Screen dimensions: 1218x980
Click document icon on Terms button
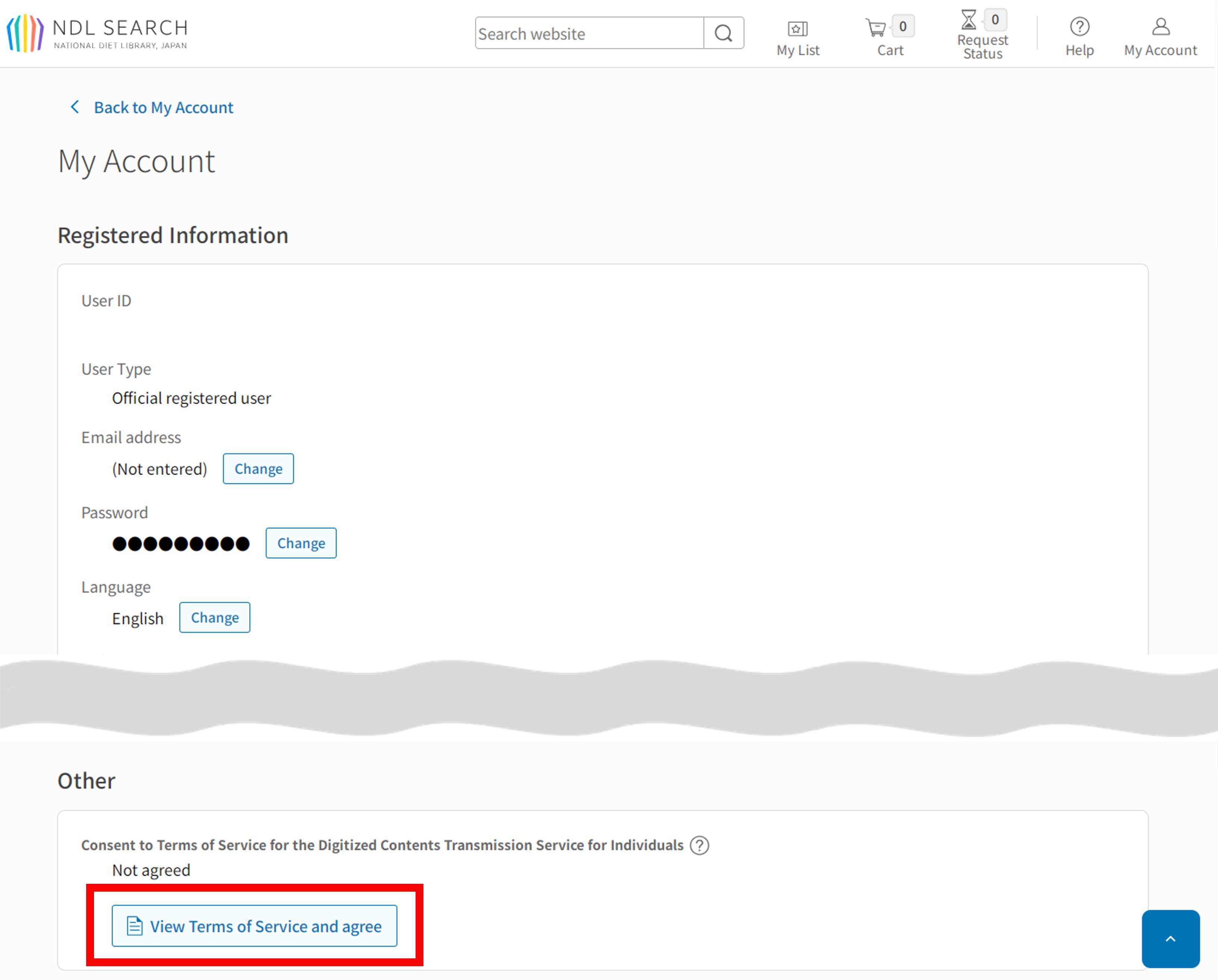pyautogui.click(x=134, y=926)
